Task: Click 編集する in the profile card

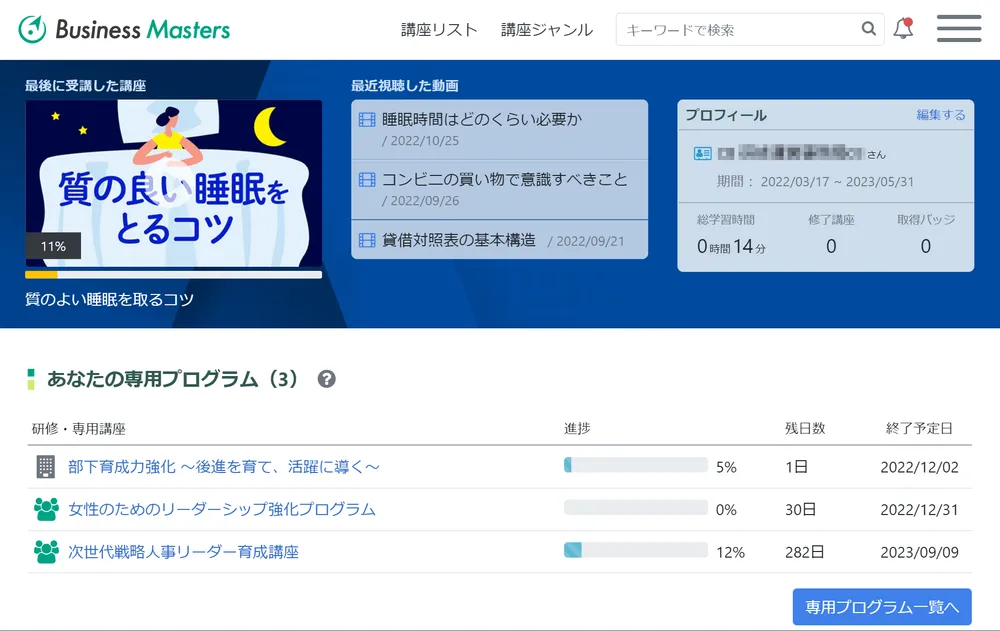Action: tap(941, 115)
